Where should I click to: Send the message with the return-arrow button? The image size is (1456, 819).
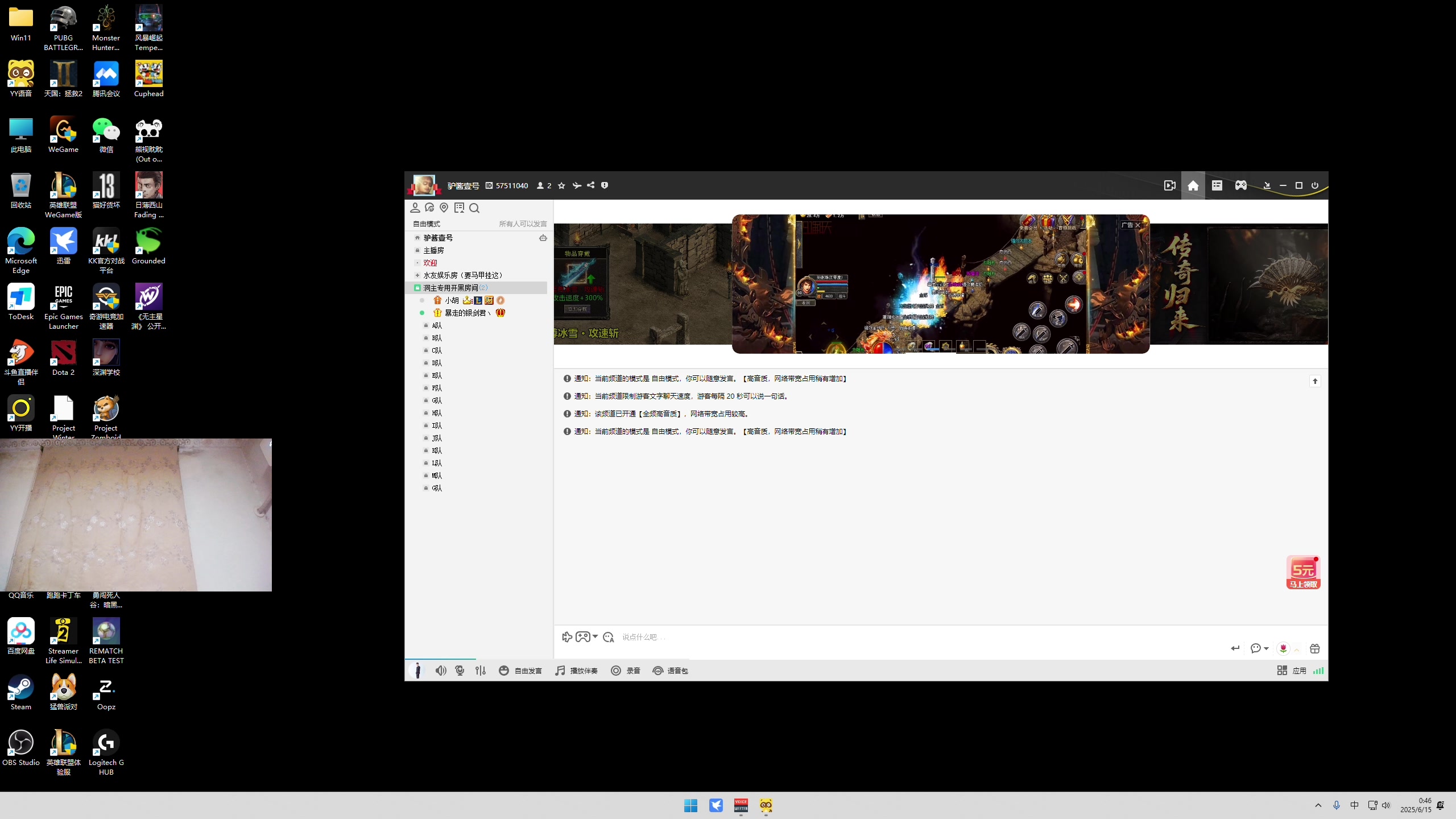[1235, 648]
